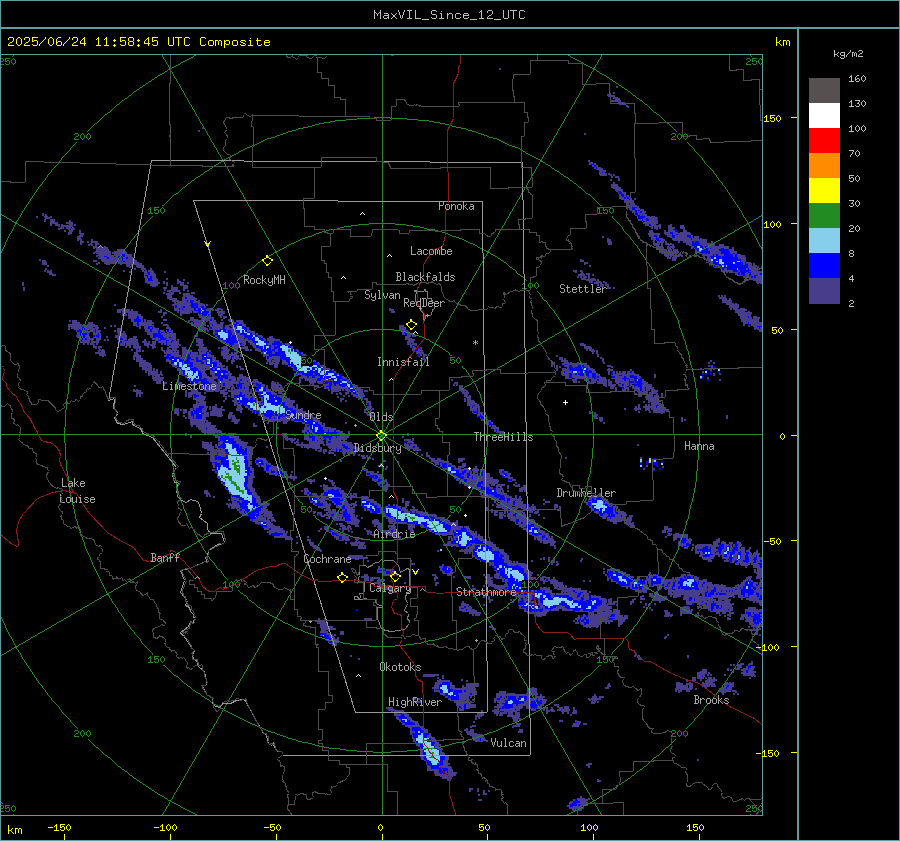
Task: Click the Vulcan label
Action: (509, 743)
